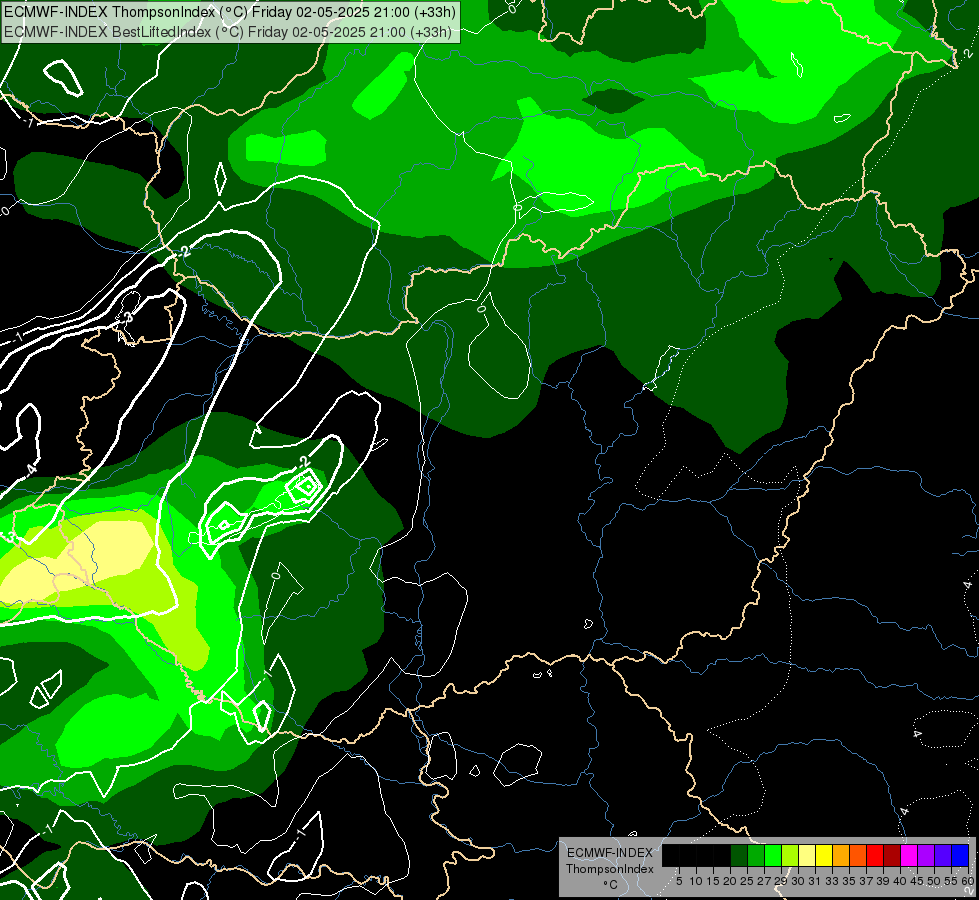Click the legend label ECMWF-INDEX
Screen dimensions: 979x900
[610, 853]
